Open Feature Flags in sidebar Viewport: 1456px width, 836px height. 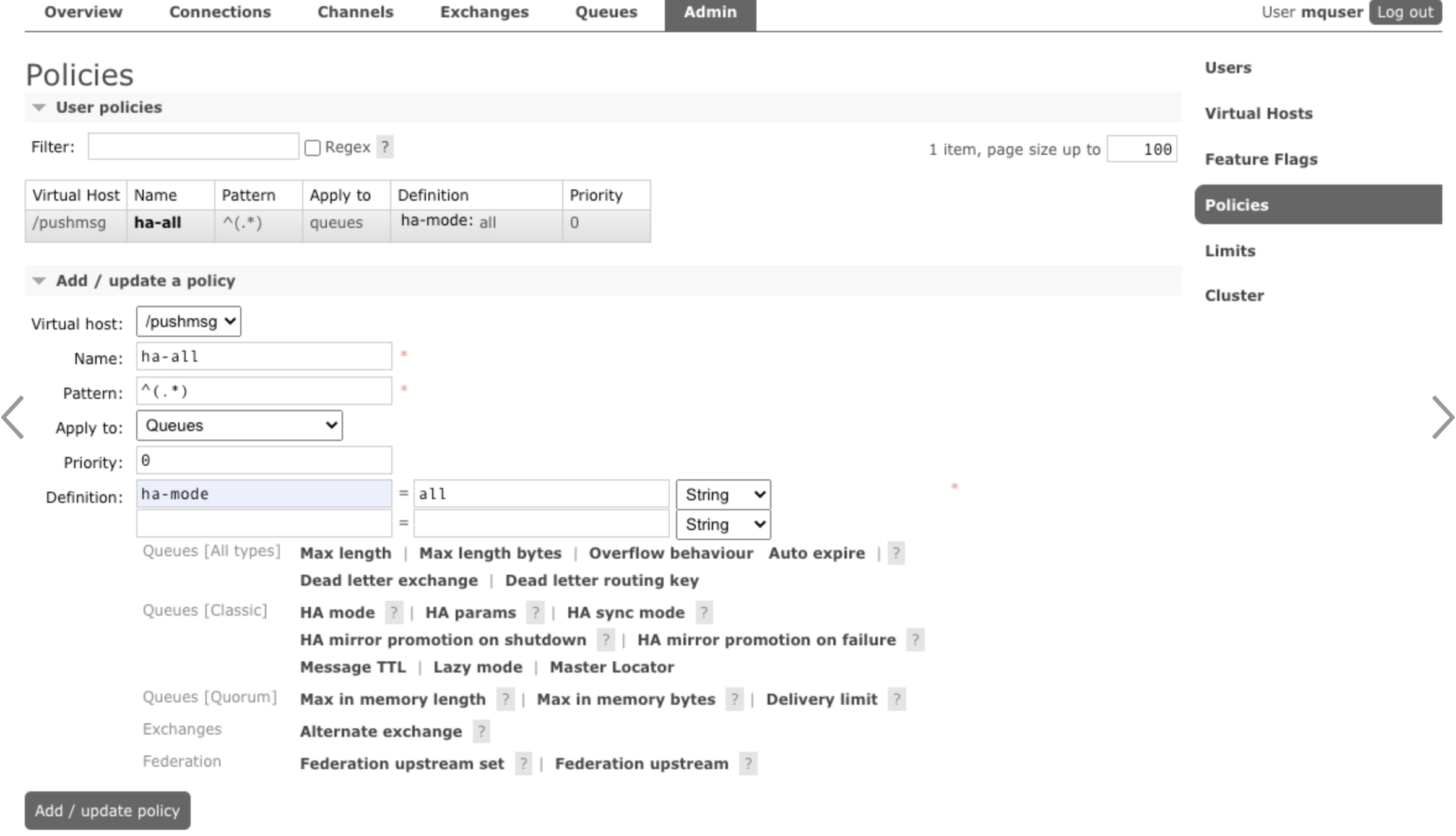(x=1261, y=159)
